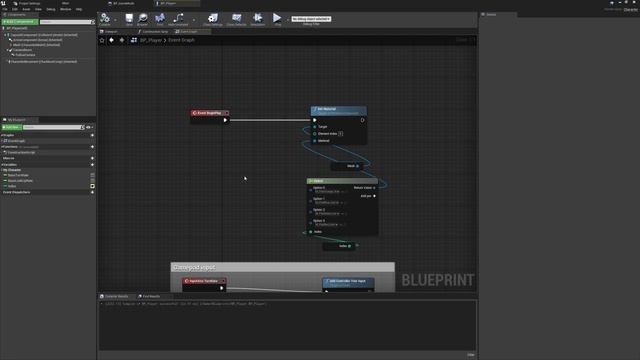Navigate forward with the right arrow
The width and height of the screenshot is (640, 360).
122,40
